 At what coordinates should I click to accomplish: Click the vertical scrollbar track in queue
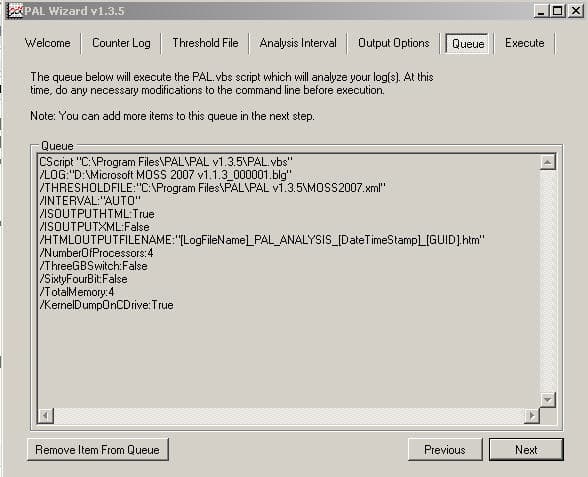pos(548,281)
